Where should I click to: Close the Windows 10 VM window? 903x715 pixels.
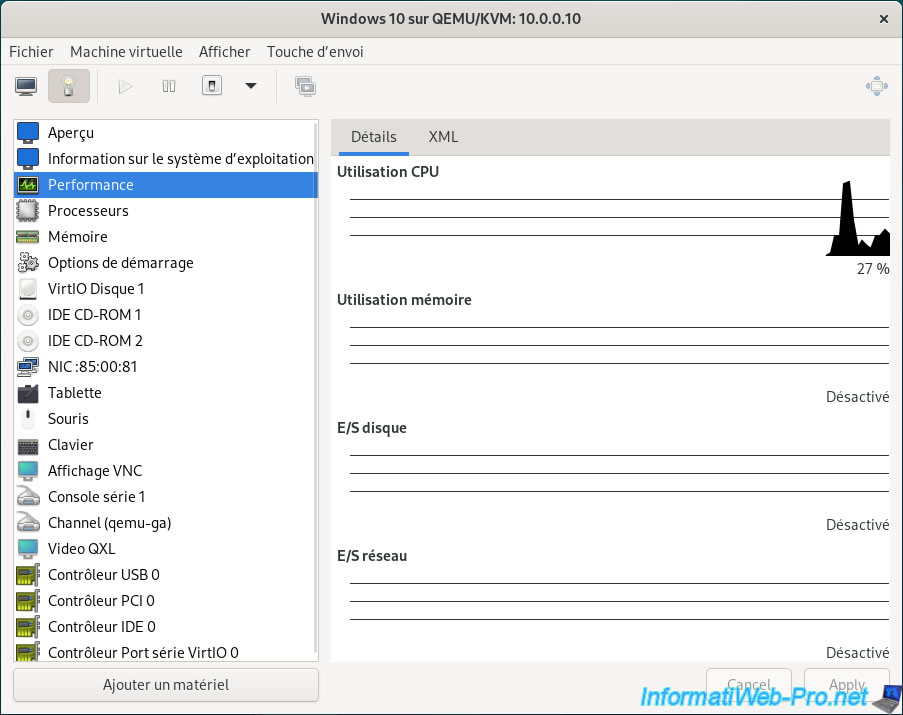(883, 19)
